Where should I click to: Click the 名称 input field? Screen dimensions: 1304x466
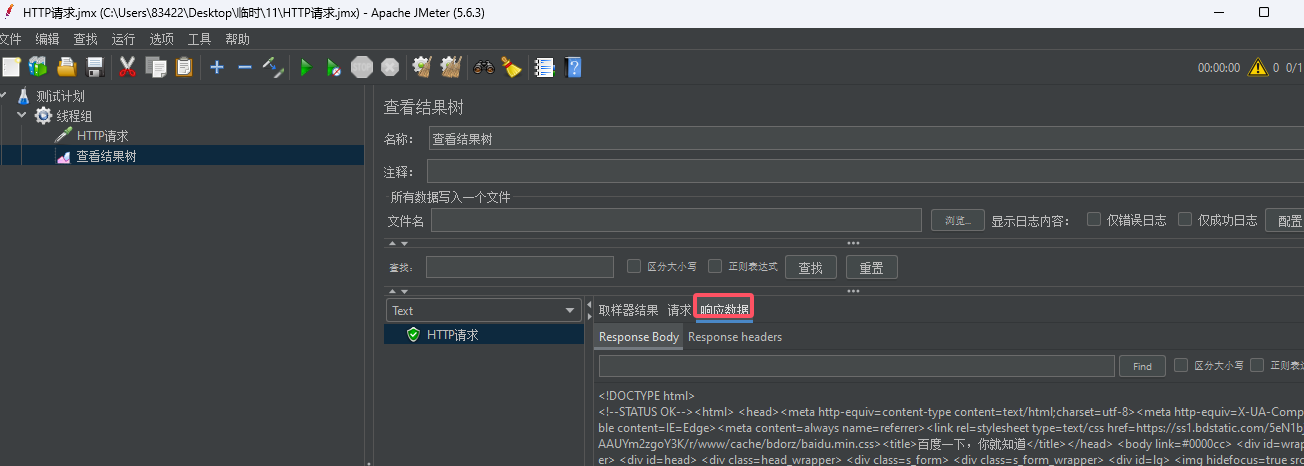866,139
